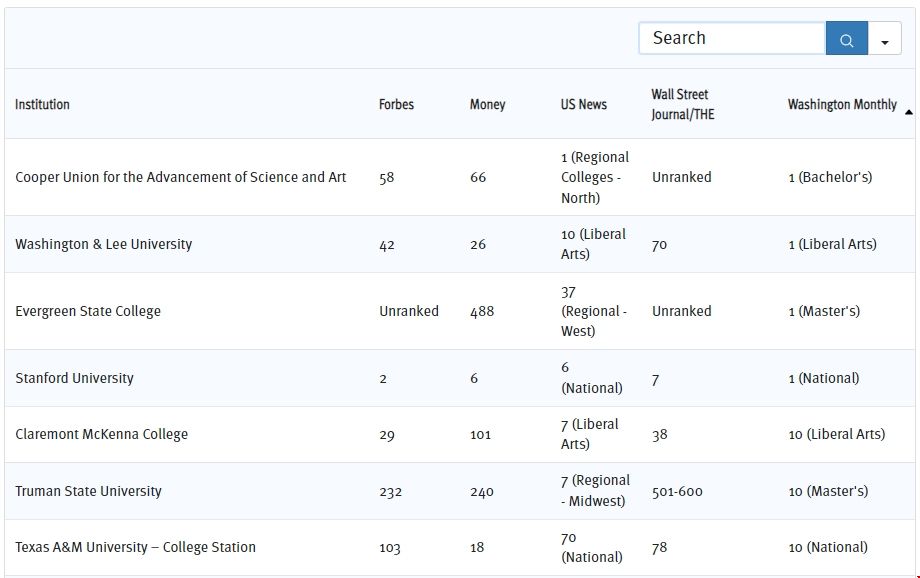The image size is (920, 578).
Task: Click Texas A&M University – College Station
Action: pyautogui.click(x=135, y=547)
